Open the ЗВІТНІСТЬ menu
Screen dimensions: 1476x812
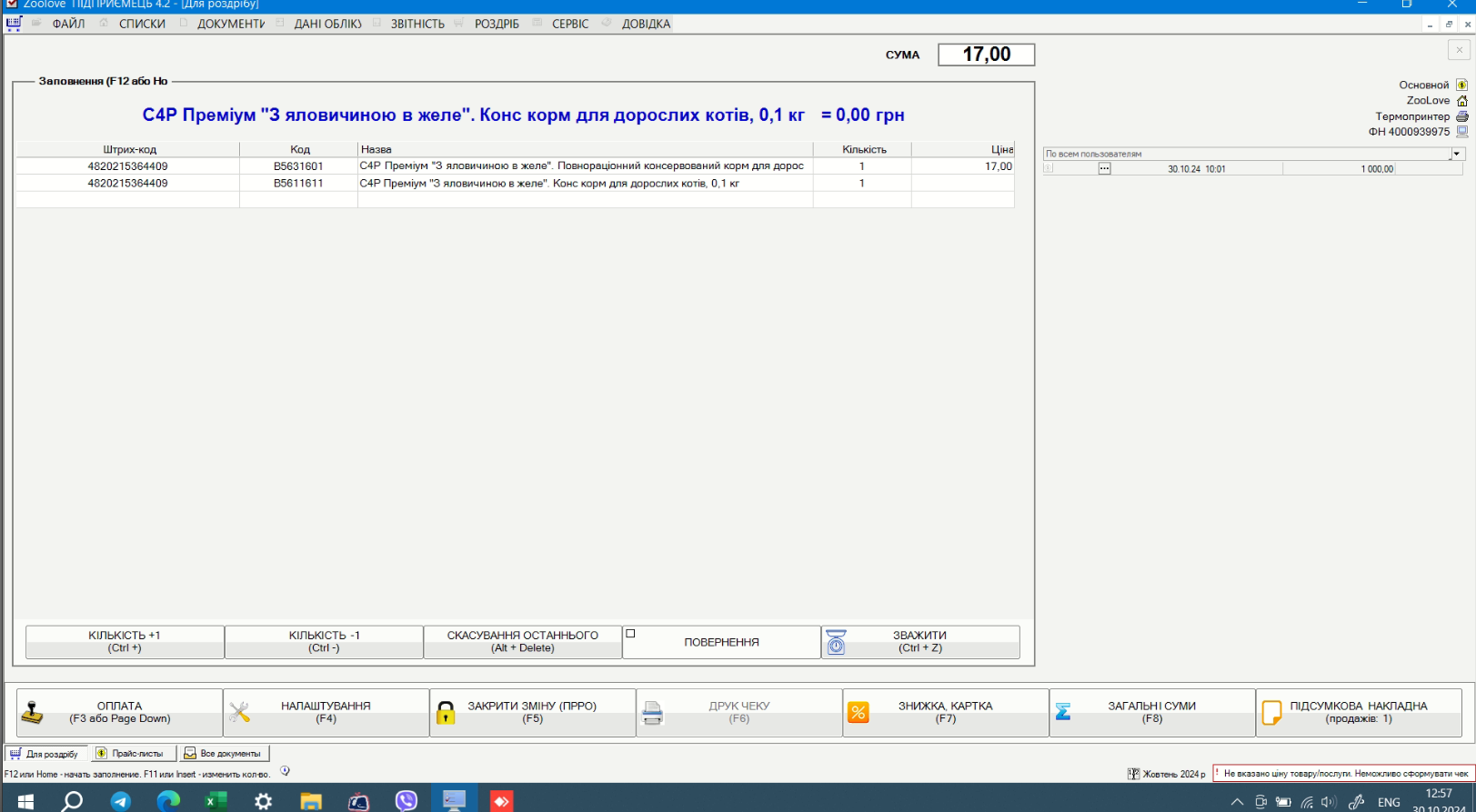417,24
